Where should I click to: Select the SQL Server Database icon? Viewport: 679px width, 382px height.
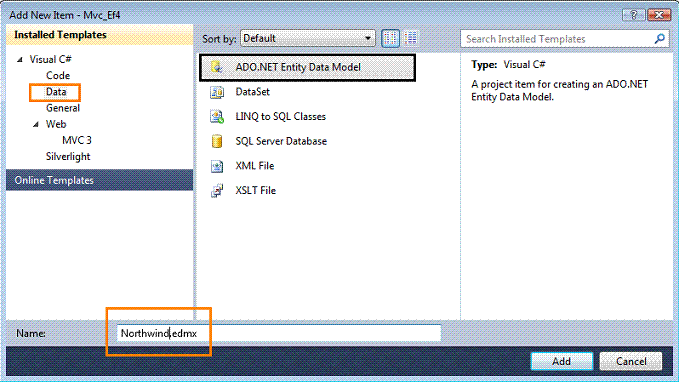pyautogui.click(x=217, y=141)
